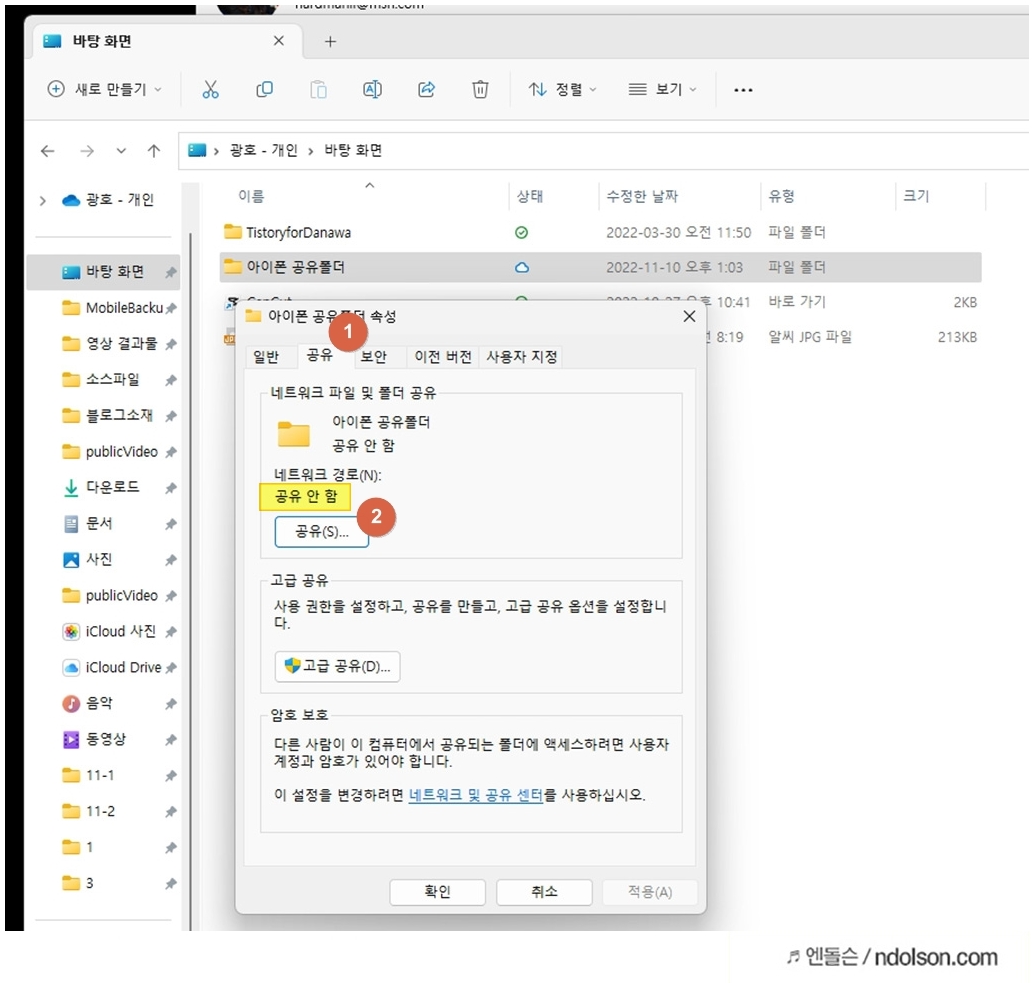Click the 취소 button
This screenshot has width=1034, height=983.
click(x=544, y=891)
